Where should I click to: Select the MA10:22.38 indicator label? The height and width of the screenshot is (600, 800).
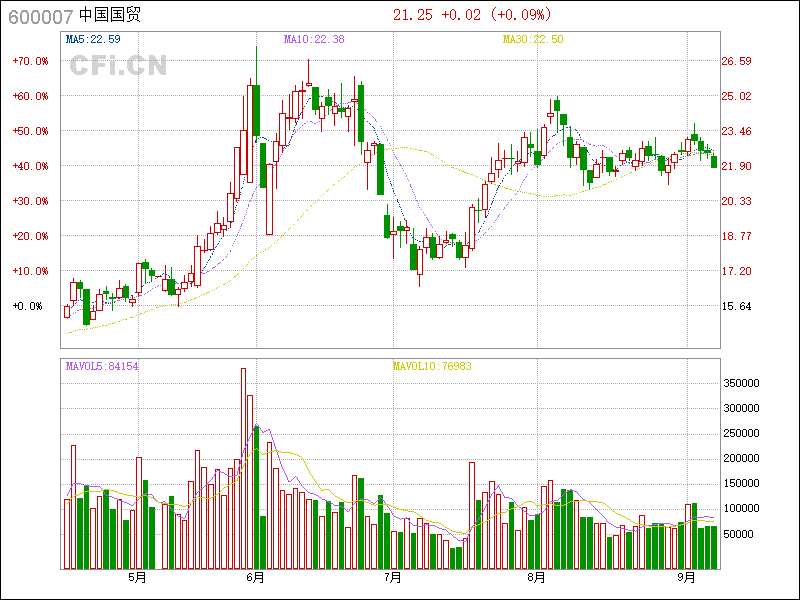[x=314, y=39]
